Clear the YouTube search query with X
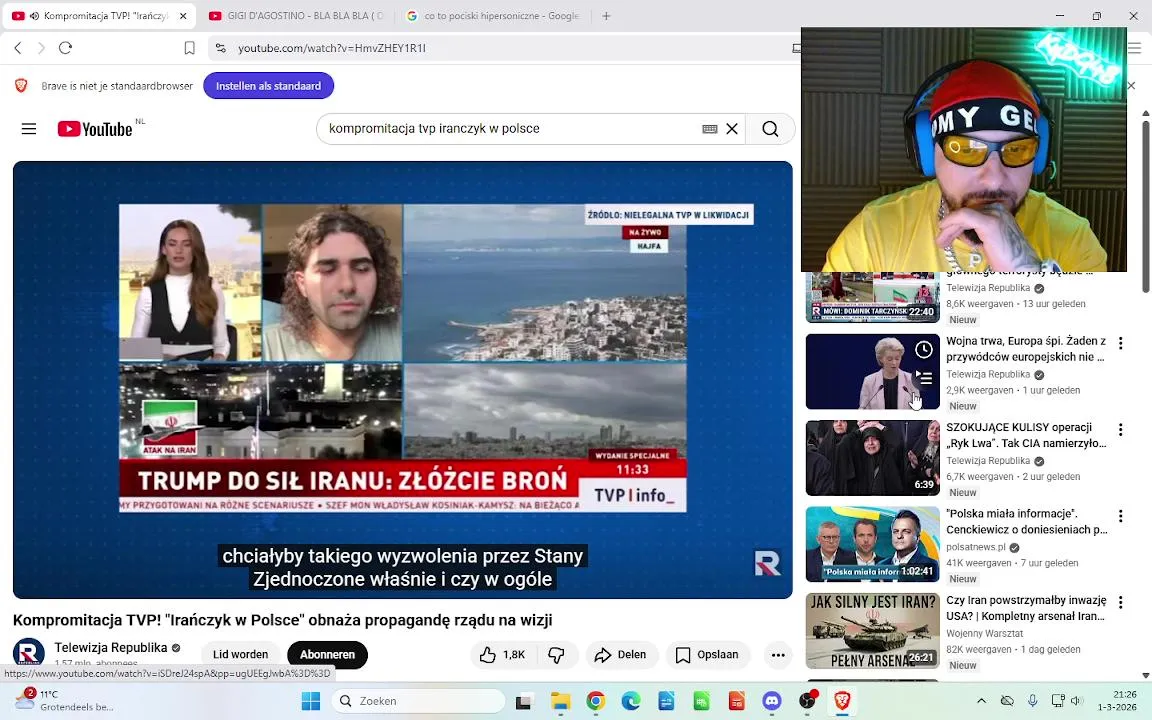The height and width of the screenshot is (720, 1152). [732, 129]
